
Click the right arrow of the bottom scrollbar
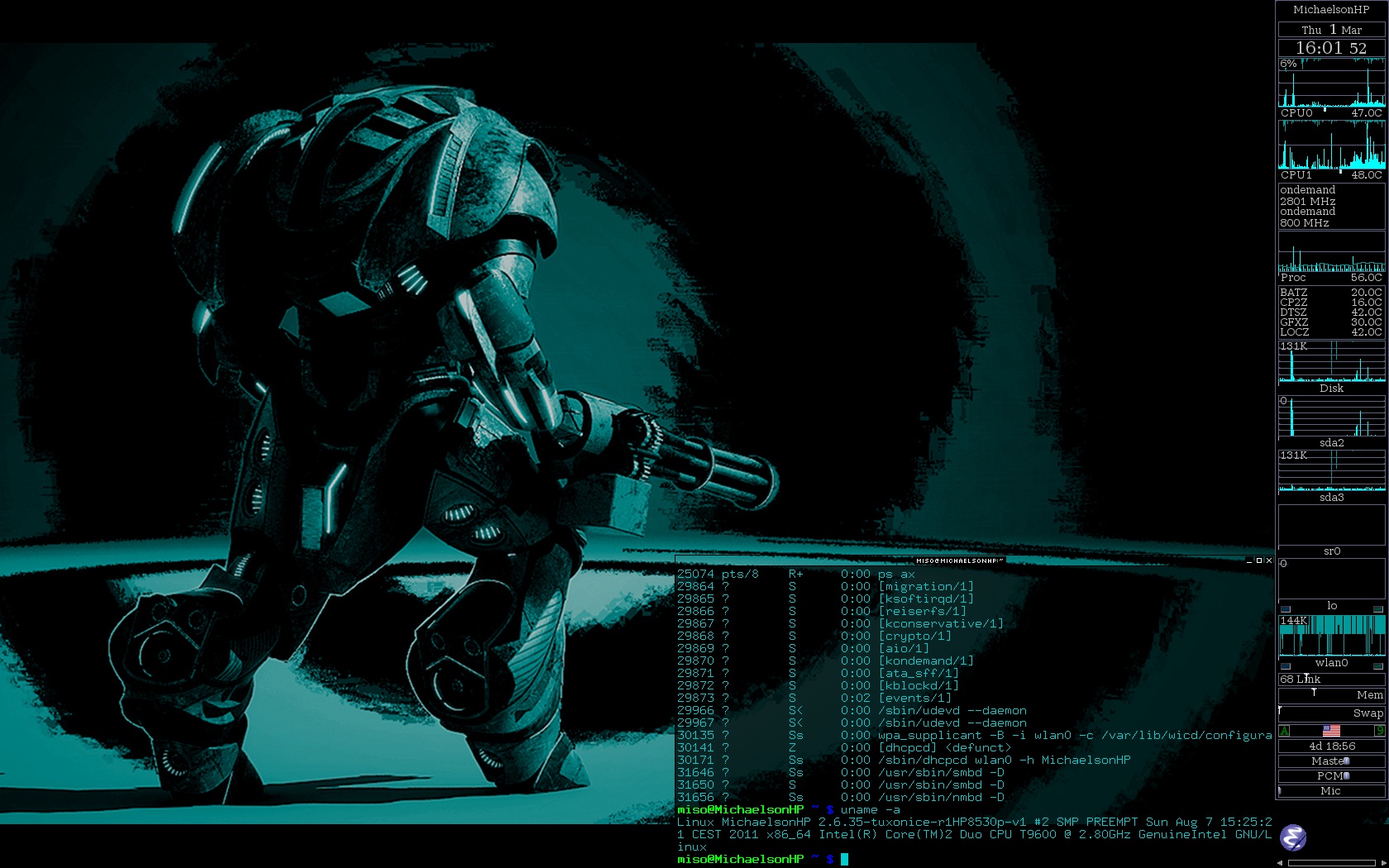[x=1384, y=863]
